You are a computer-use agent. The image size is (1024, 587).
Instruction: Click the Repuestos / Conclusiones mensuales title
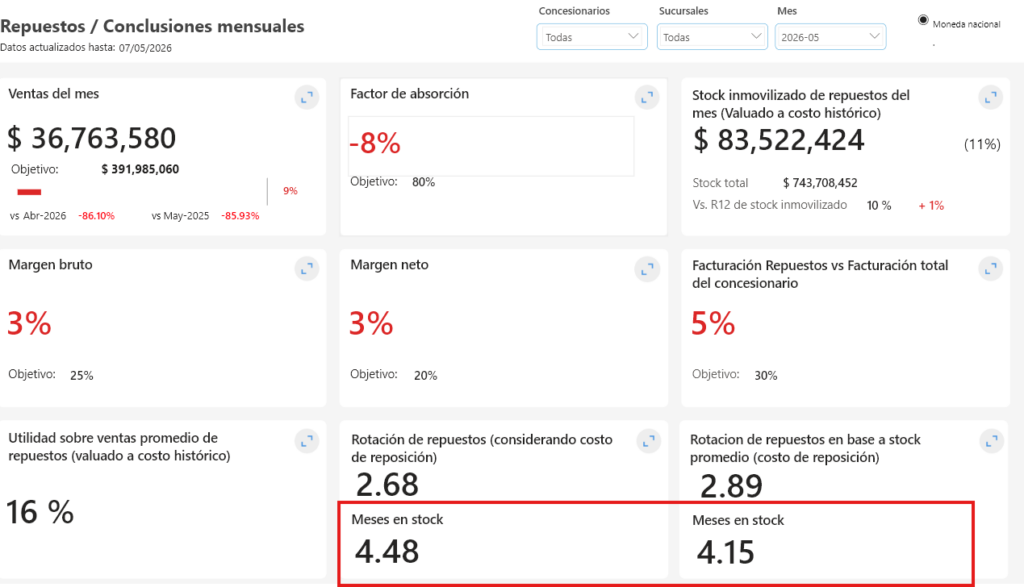(x=152, y=26)
